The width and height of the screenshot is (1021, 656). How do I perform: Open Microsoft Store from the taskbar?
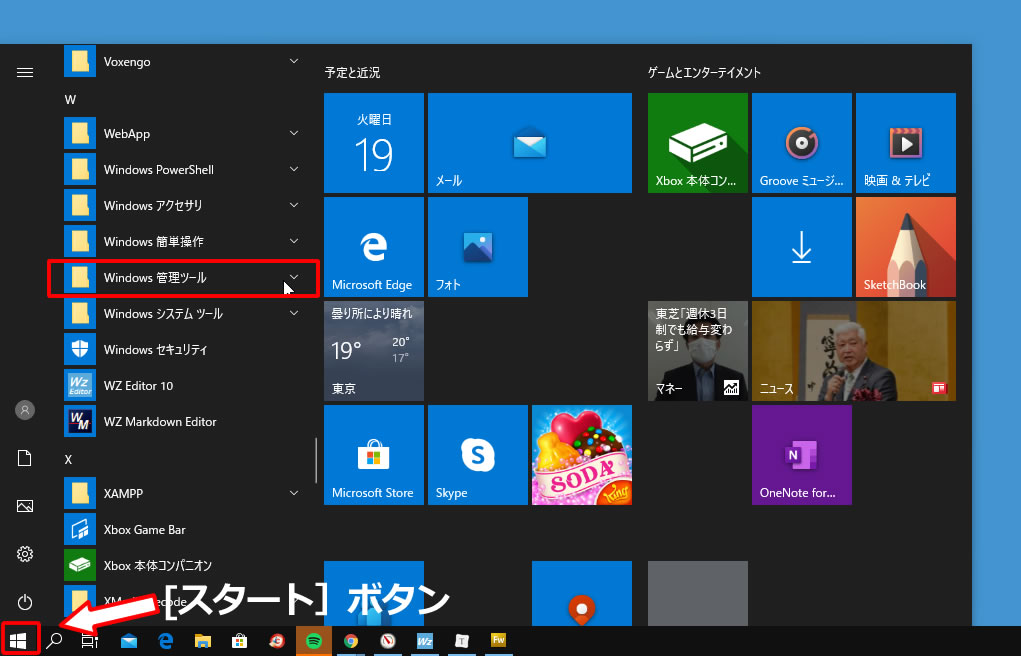(x=240, y=641)
